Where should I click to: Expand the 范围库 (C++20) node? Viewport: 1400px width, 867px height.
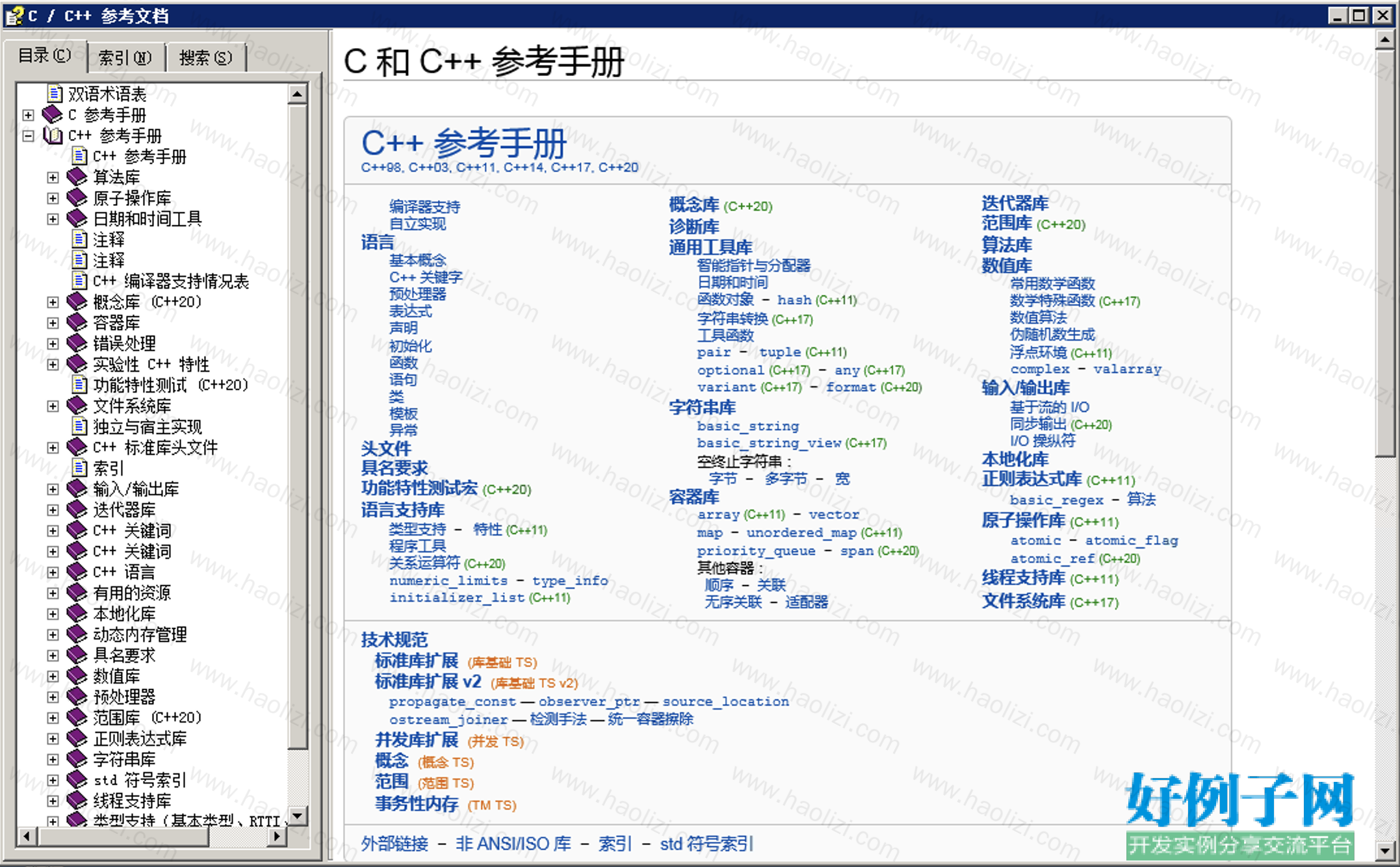(x=53, y=718)
